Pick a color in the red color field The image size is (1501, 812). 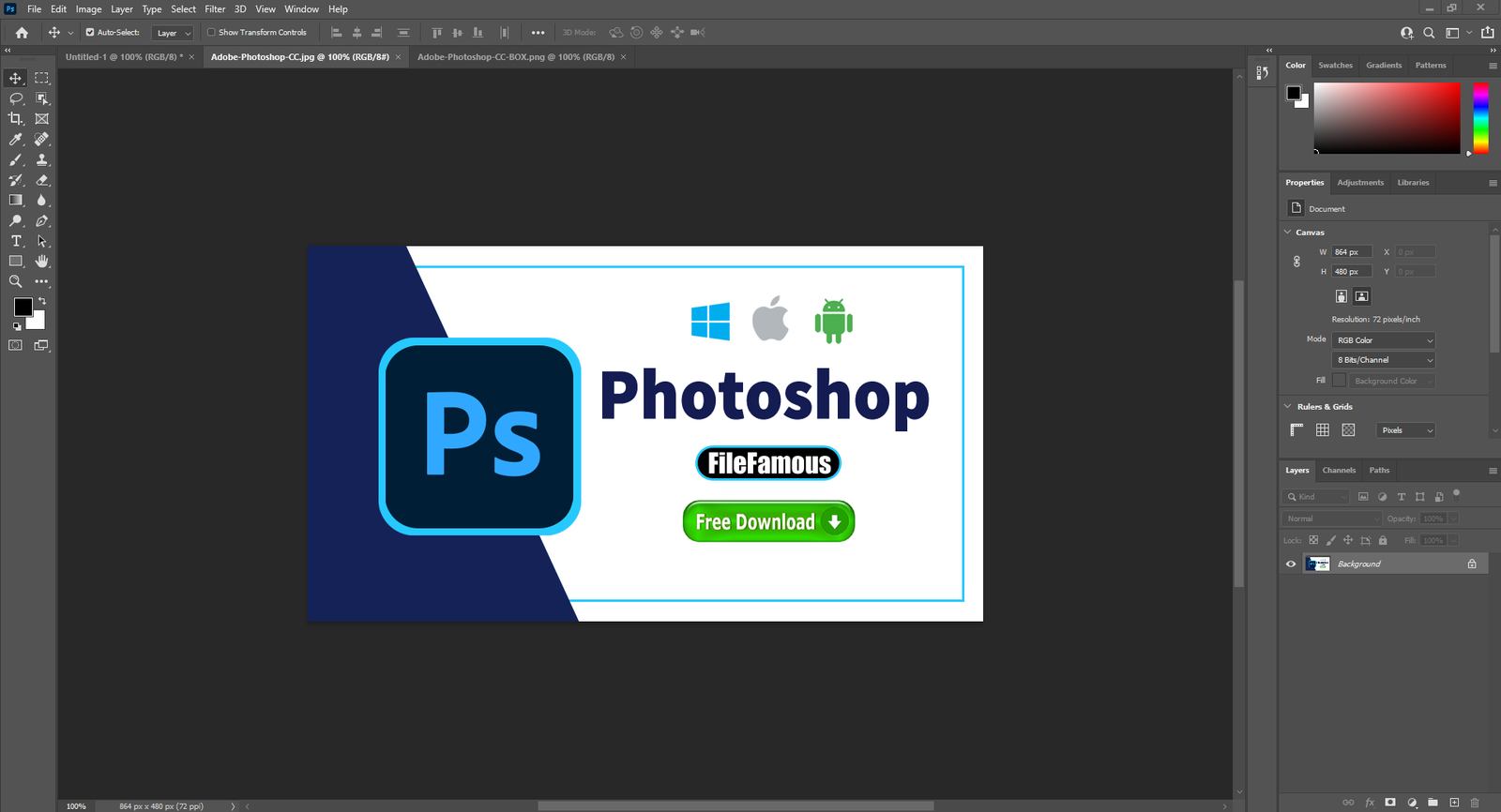pos(1387,118)
